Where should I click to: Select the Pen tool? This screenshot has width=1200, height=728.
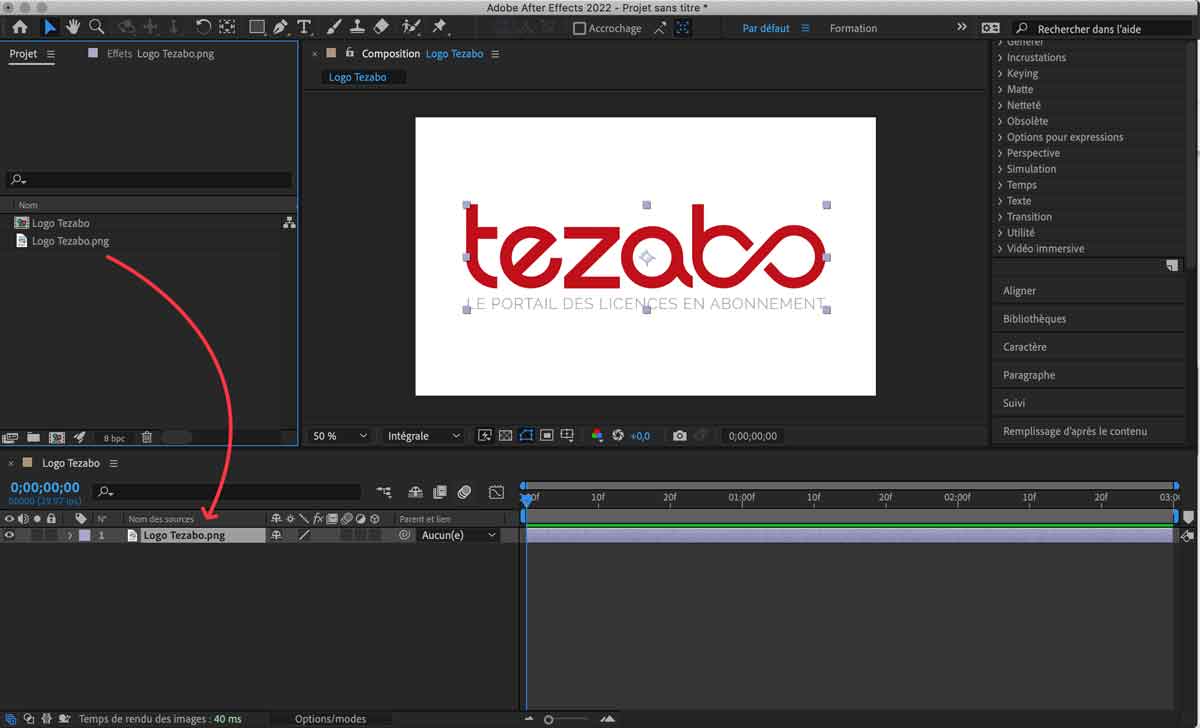pyautogui.click(x=280, y=27)
